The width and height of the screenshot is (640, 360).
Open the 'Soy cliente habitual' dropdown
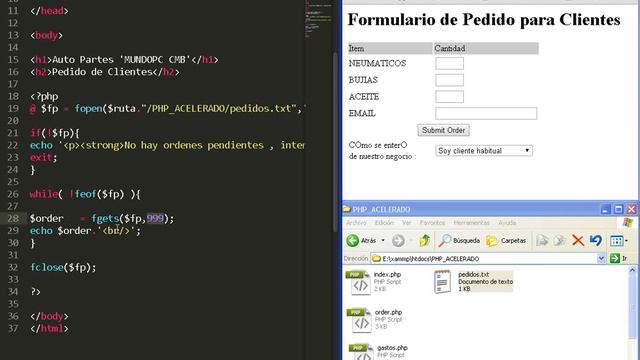pyautogui.click(x=484, y=151)
